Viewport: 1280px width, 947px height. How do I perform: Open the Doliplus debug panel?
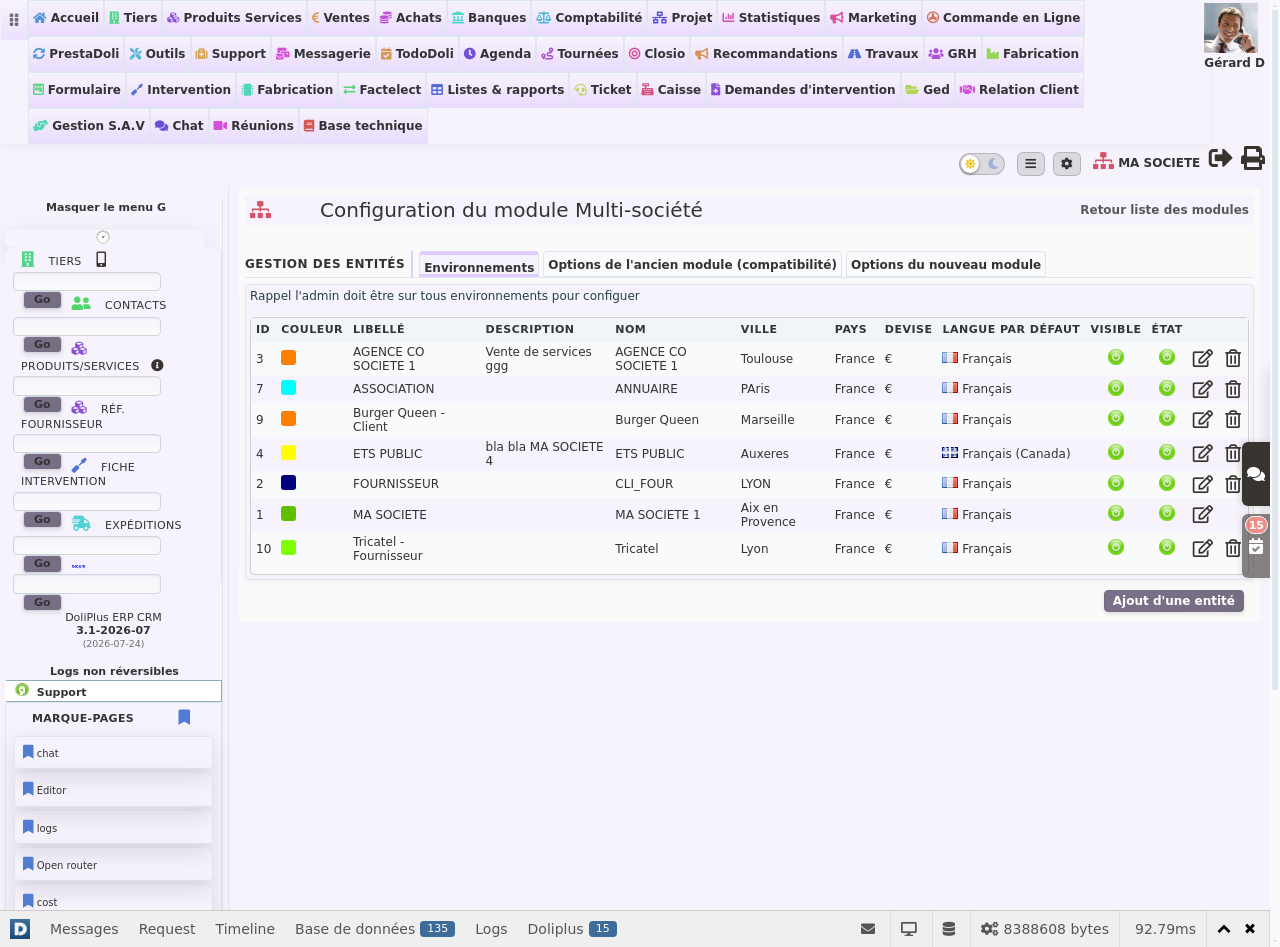[x=572, y=929]
